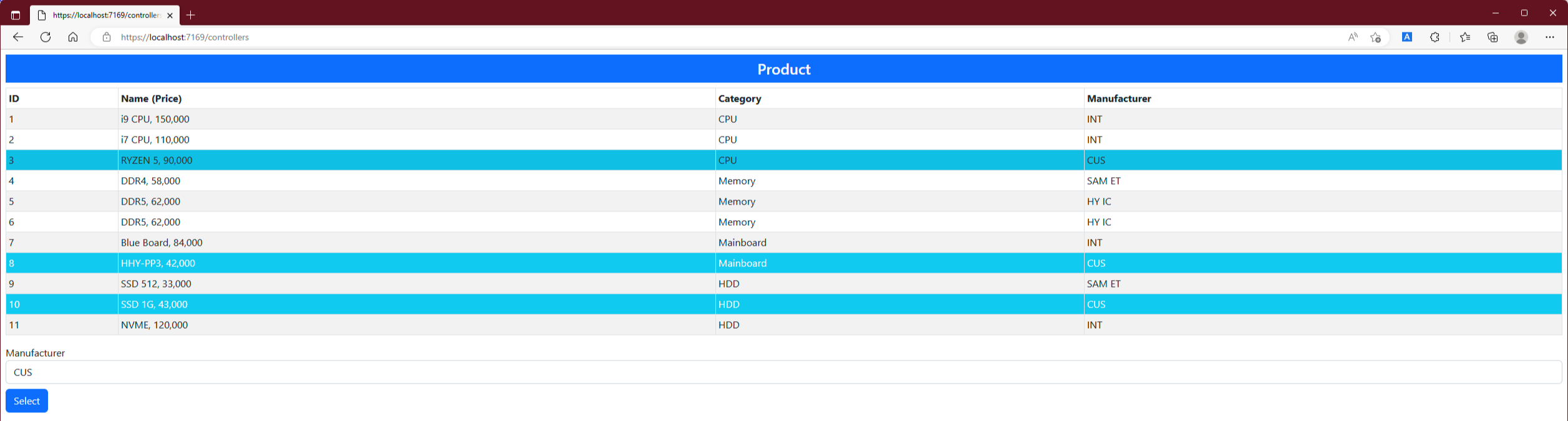Close the localhost controllers tab

[170, 16]
